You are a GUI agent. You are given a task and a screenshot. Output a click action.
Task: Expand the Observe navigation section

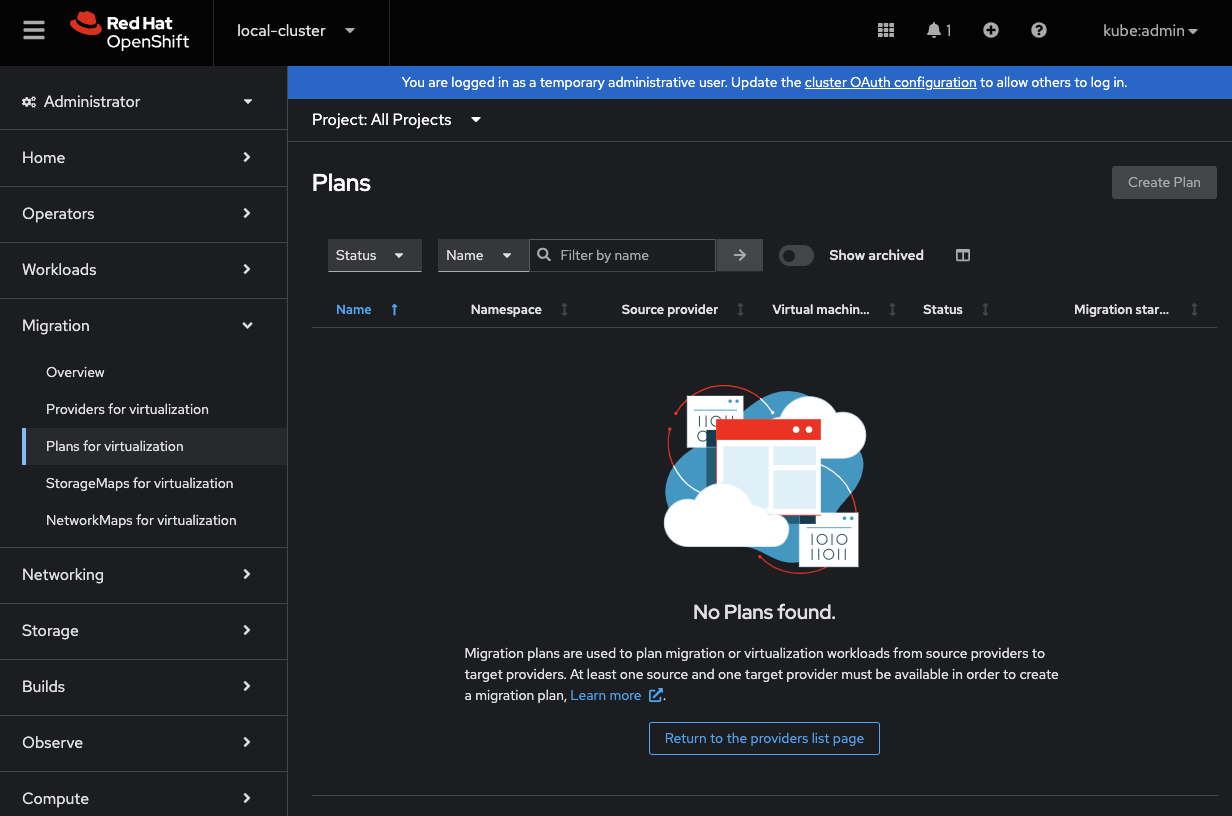(143, 743)
